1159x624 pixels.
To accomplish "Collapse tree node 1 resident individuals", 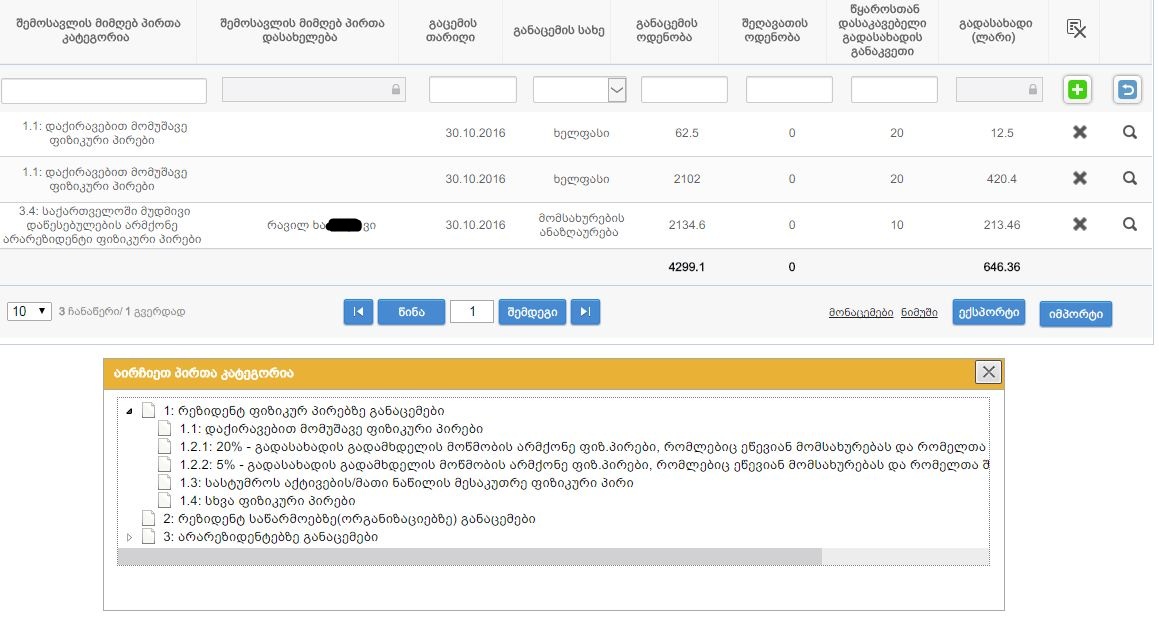I will click(129, 411).
